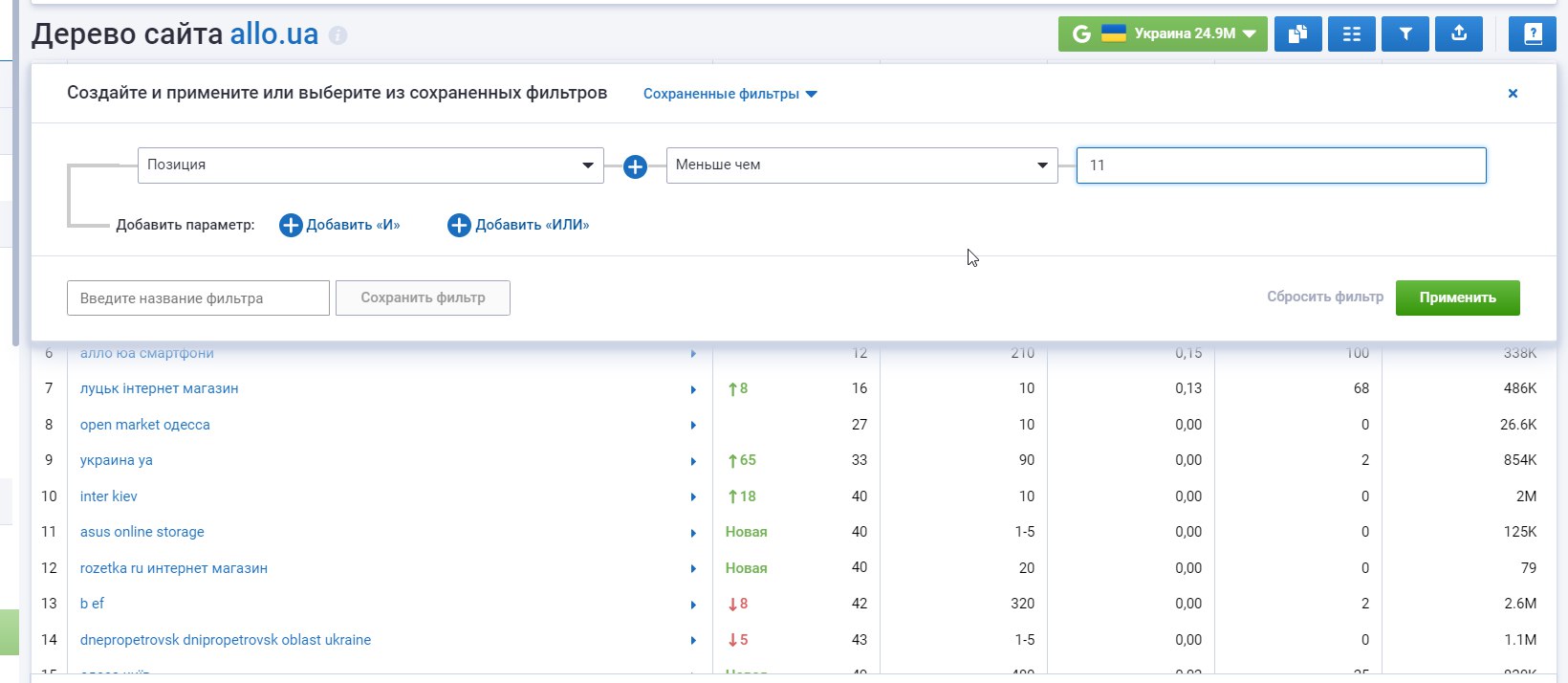
Task: Click the info icon next to allo.ua
Action: [x=338, y=35]
